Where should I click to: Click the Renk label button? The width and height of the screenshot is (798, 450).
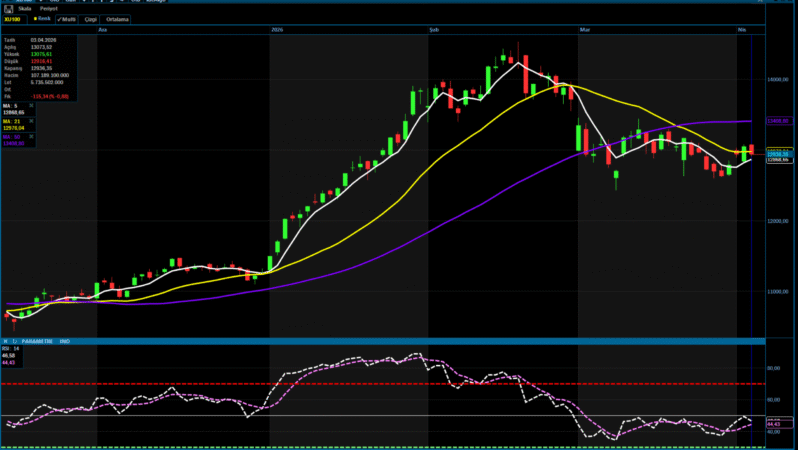point(43,18)
